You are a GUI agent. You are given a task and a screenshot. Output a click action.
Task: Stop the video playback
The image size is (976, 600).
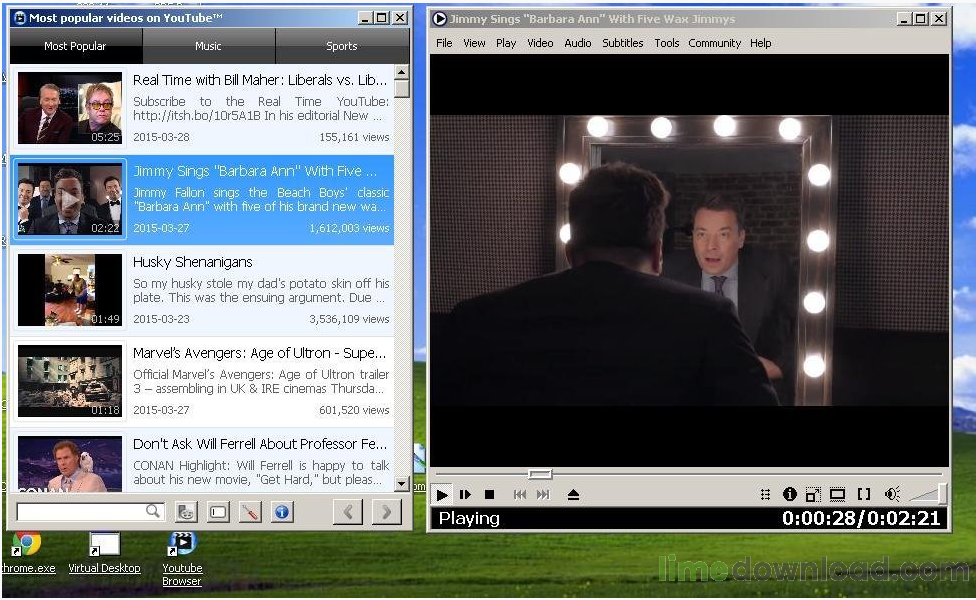(x=489, y=495)
